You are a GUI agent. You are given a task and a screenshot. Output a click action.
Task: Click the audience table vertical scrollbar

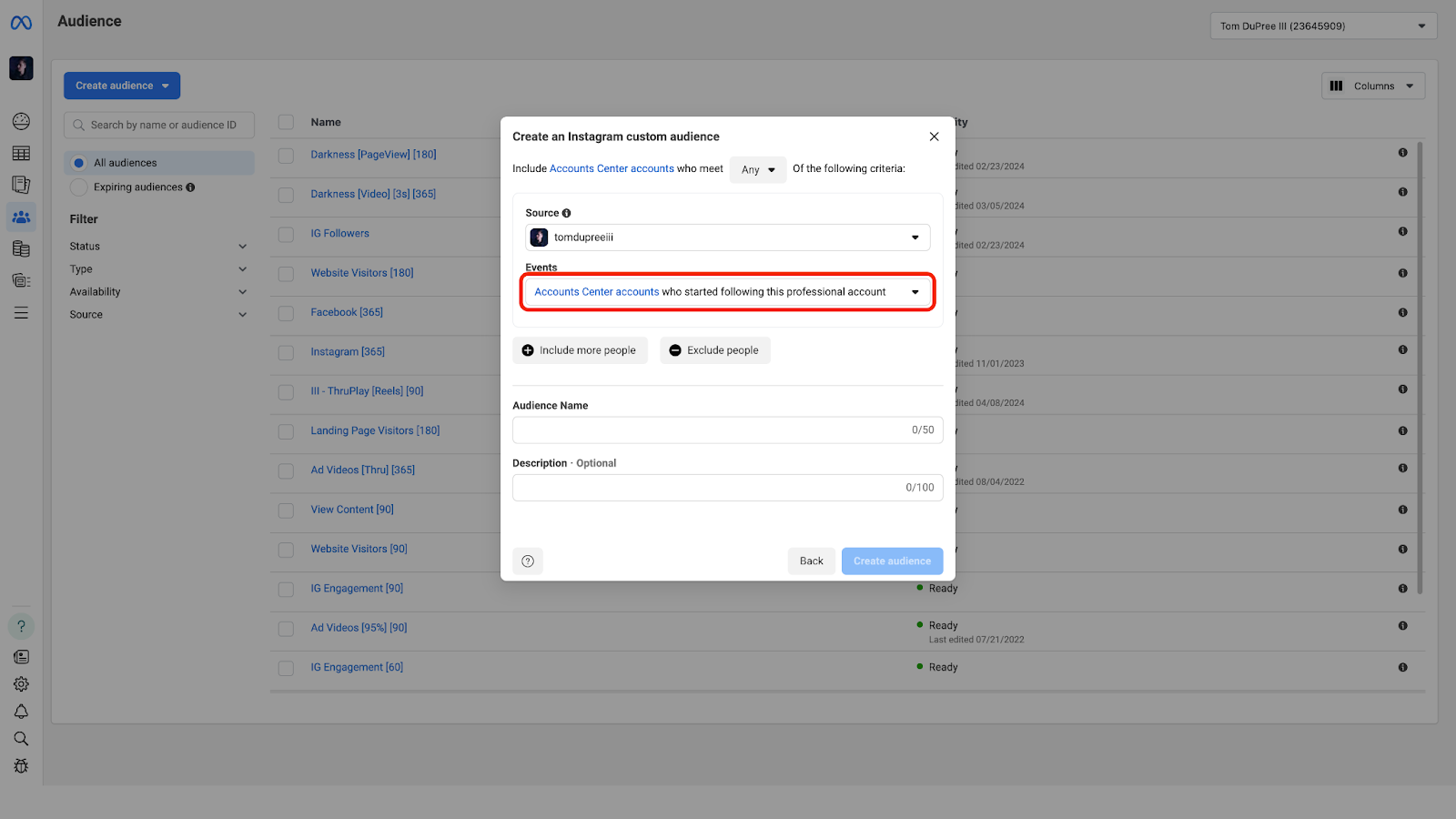click(x=1420, y=369)
